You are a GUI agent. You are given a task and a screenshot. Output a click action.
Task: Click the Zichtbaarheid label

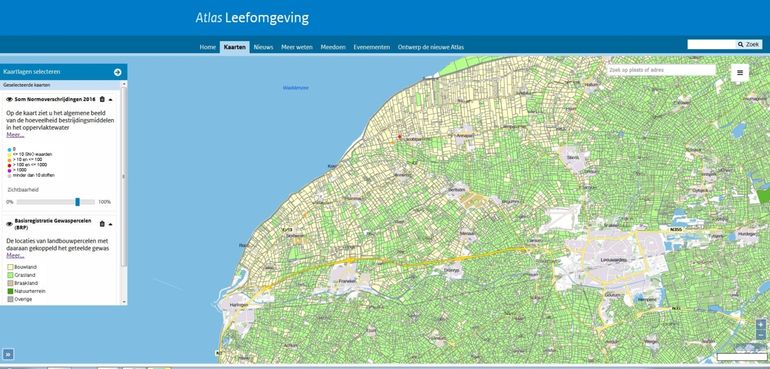click(23, 189)
